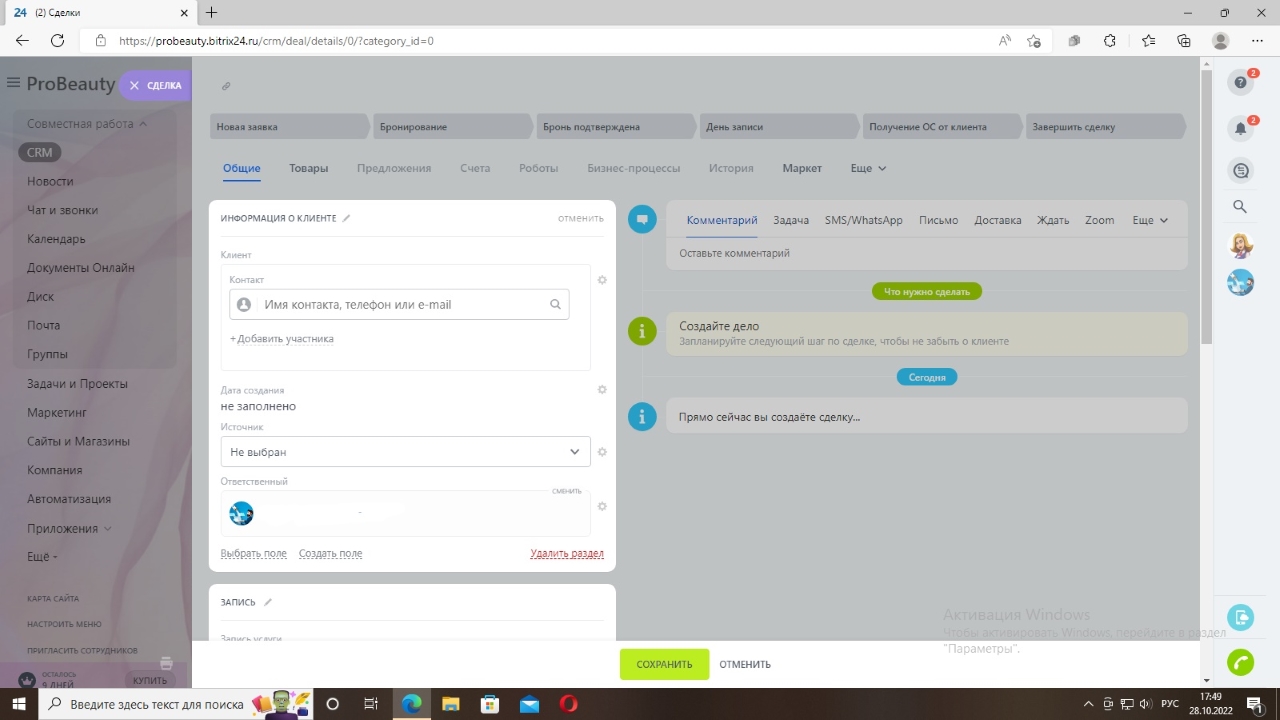Open the chat messenger icon in right panel
1280x720 pixels.
point(1241,171)
